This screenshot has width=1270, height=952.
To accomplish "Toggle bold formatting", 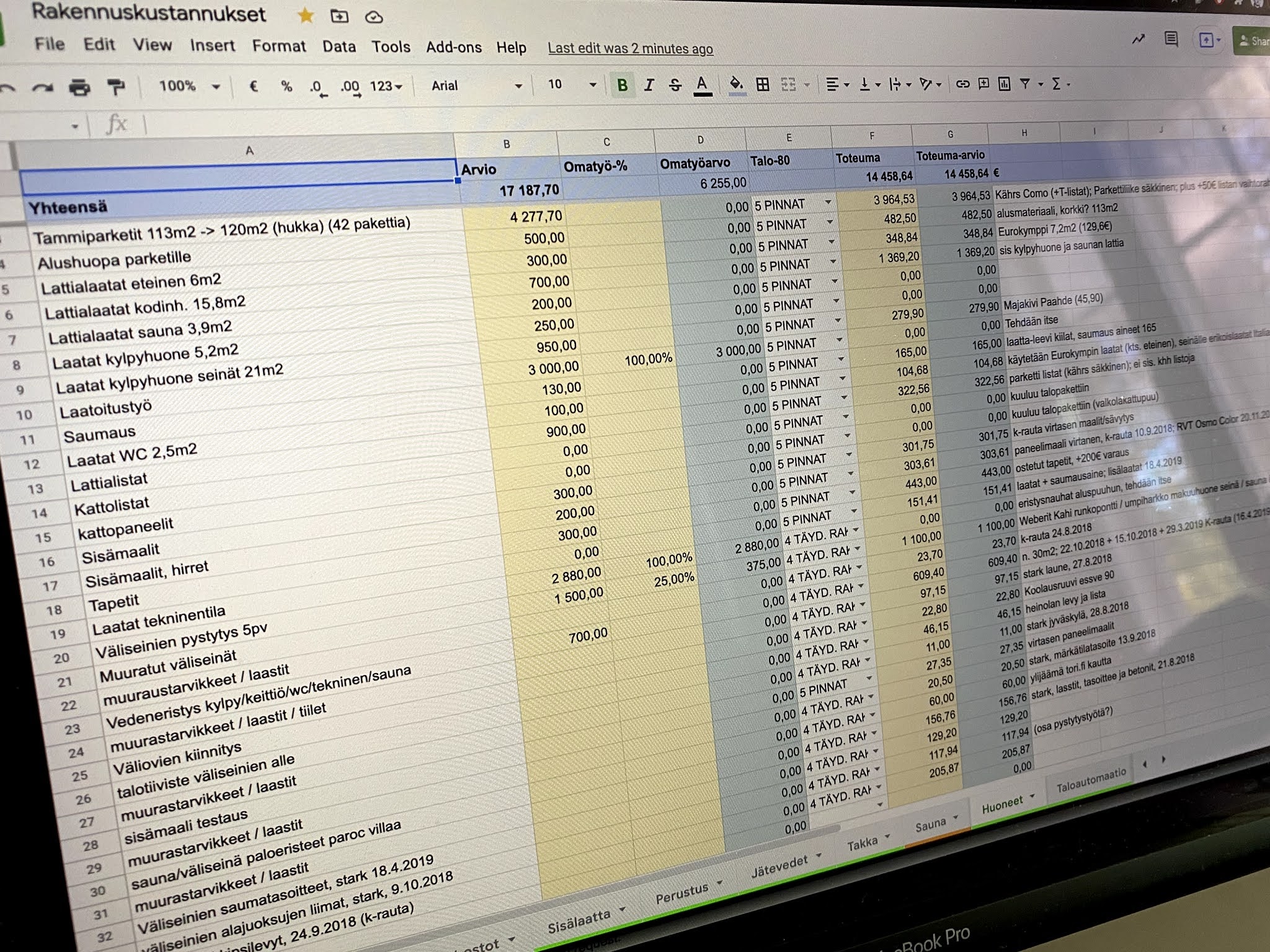I will point(622,85).
